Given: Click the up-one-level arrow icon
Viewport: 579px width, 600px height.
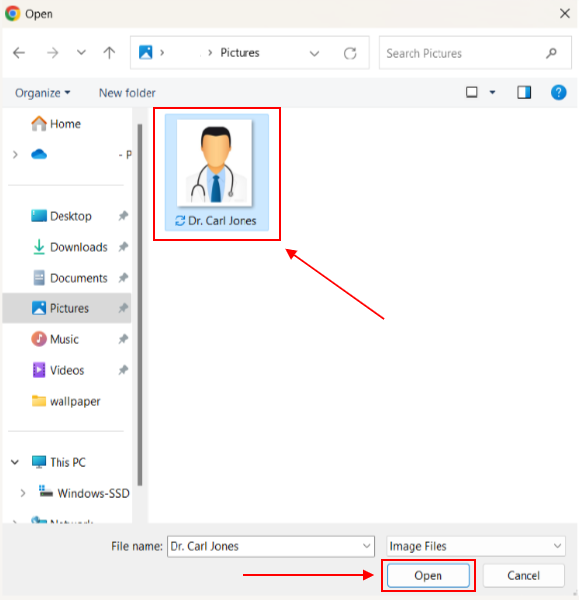Looking at the screenshot, I should click(x=109, y=52).
